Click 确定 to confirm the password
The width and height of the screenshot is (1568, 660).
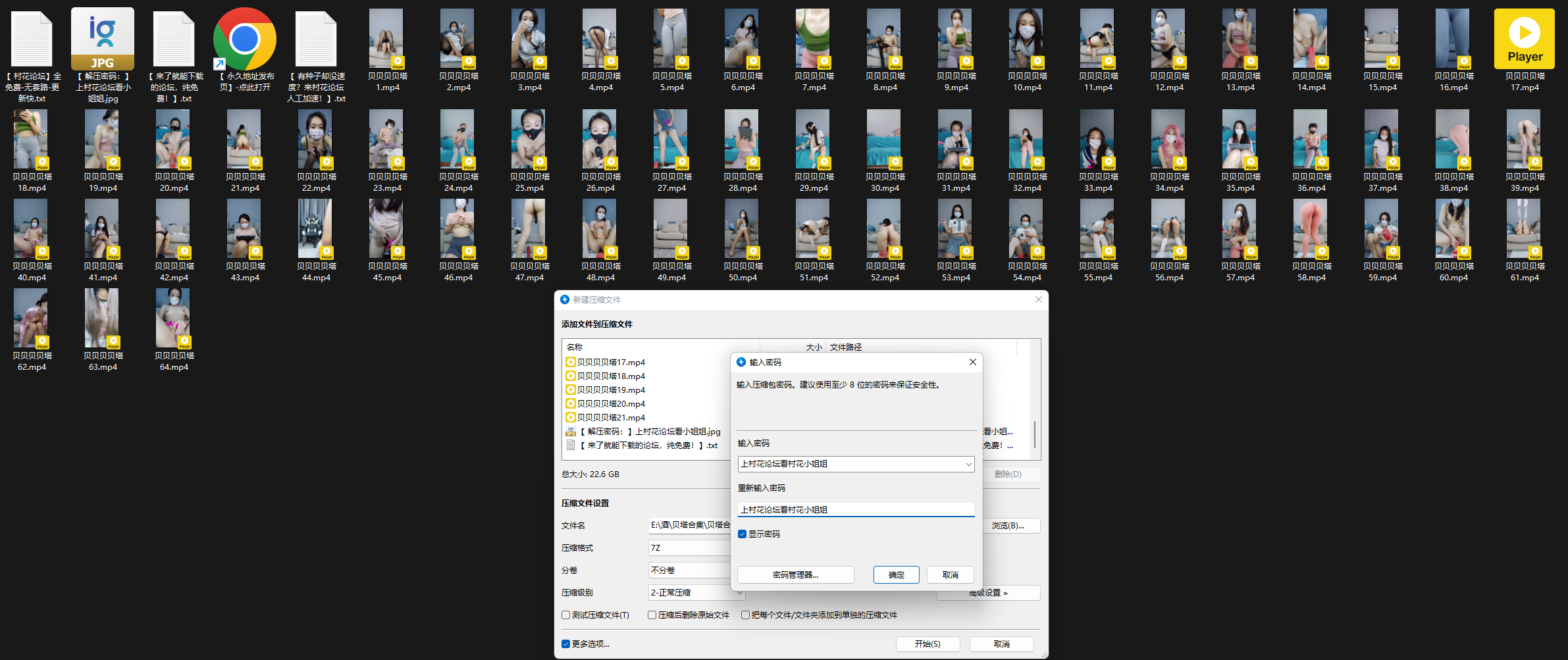(896, 575)
